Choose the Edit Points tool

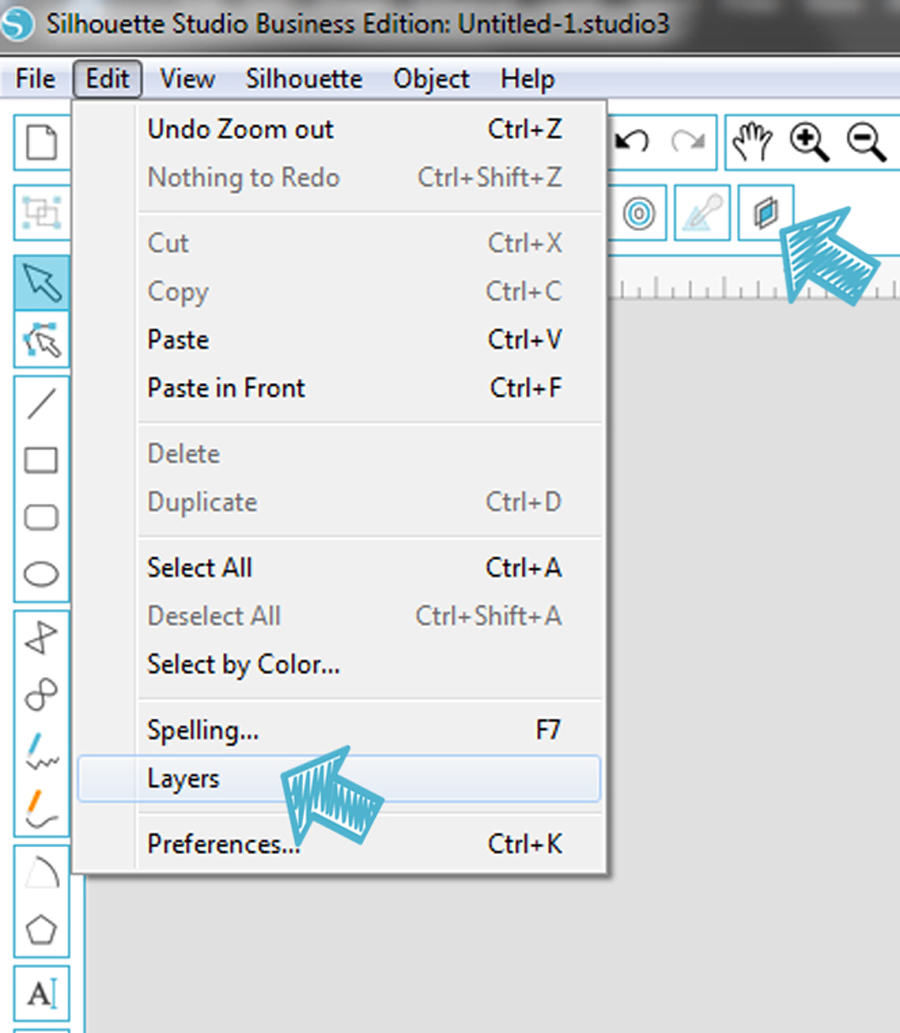click(x=42, y=340)
